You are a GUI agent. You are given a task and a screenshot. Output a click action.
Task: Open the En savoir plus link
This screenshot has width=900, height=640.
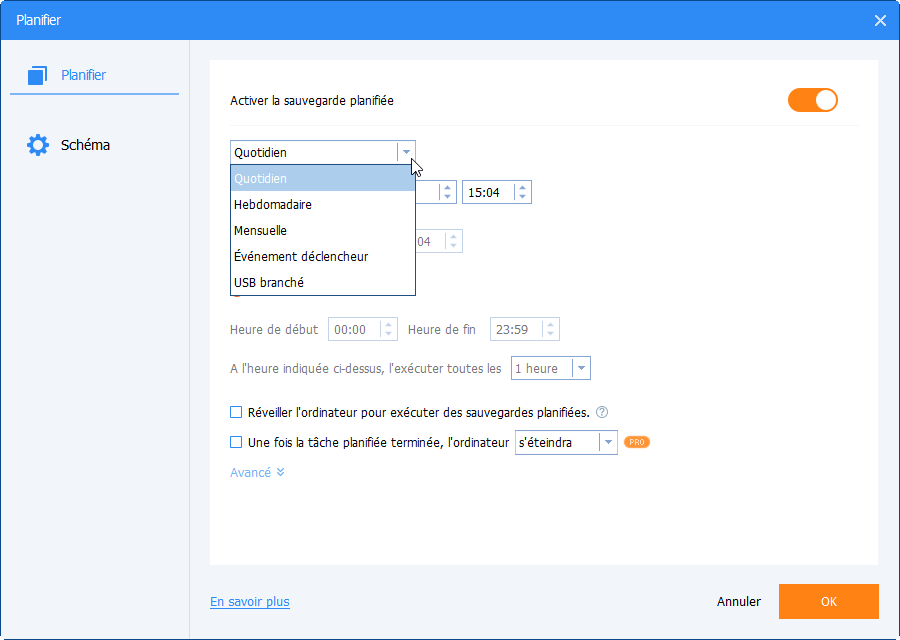click(x=250, y=602)
